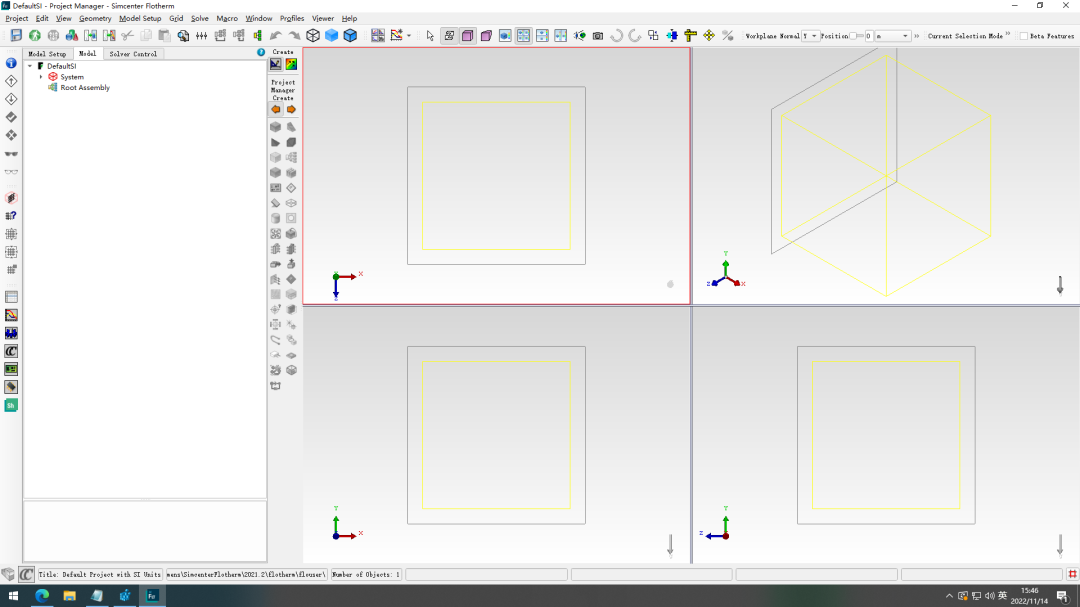Viewport: 1080px width, 607px height.
Task: Expand the toolbar overflow chevron after units
Action: click(917, 36)
